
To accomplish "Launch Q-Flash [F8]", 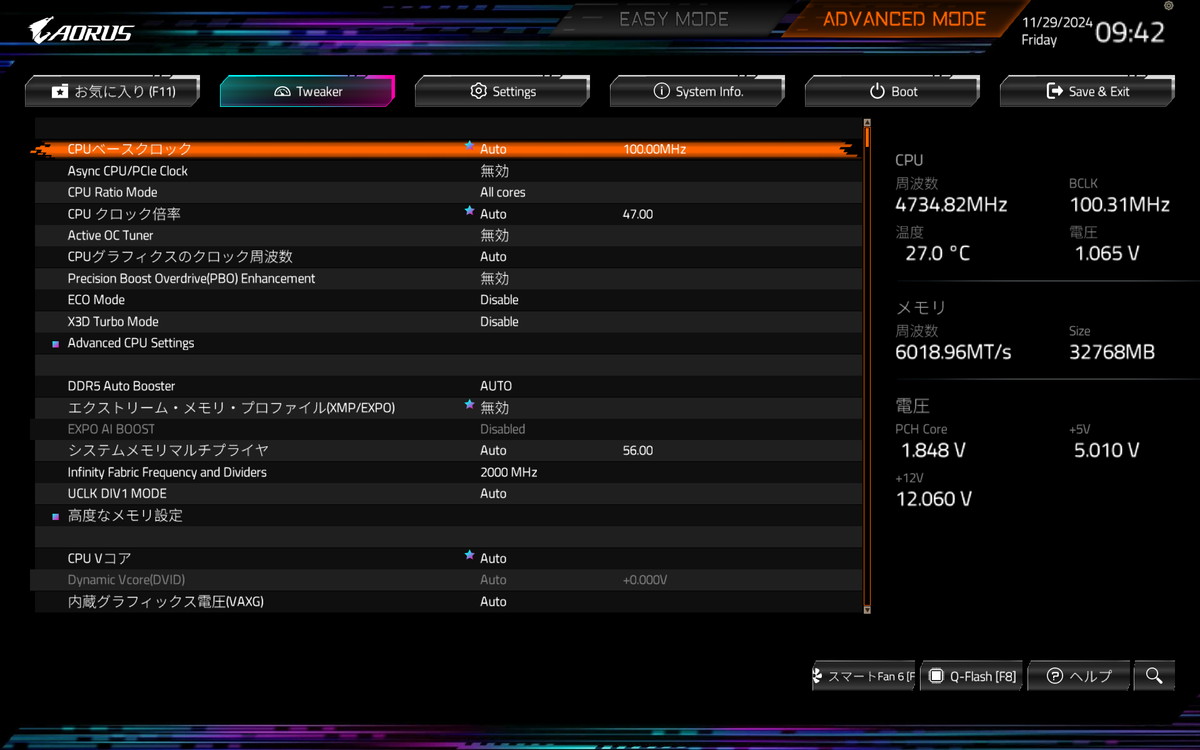I will (972, 676).
